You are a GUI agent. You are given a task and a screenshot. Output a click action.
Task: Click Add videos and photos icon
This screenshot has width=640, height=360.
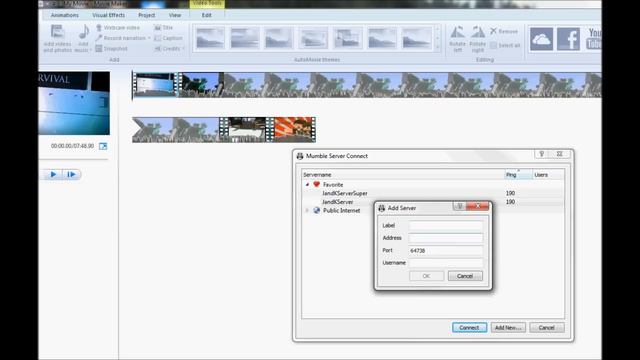click(x=57, y=32)
